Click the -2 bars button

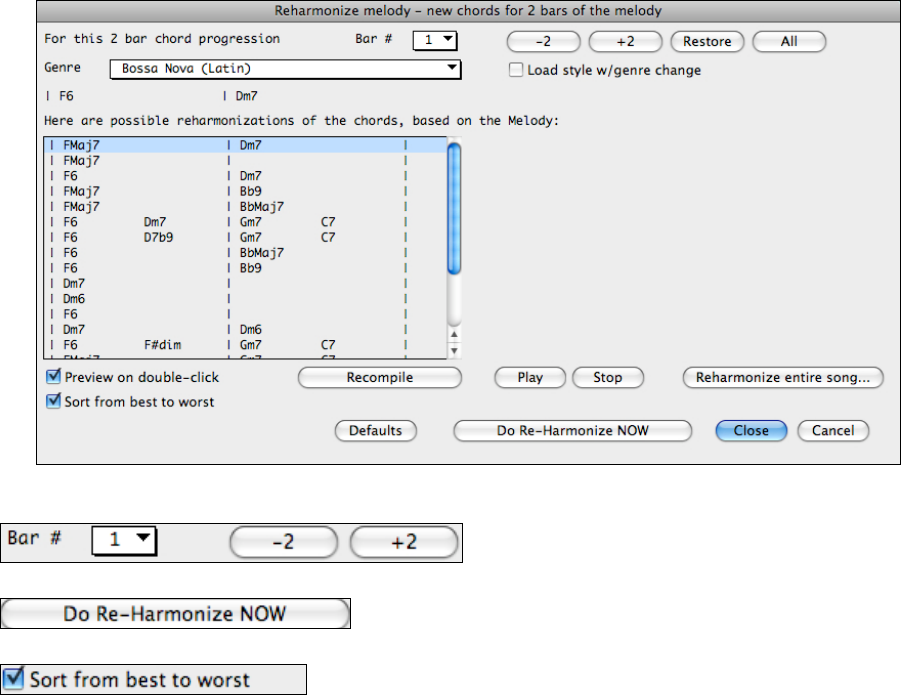click(x=544, y=42)
